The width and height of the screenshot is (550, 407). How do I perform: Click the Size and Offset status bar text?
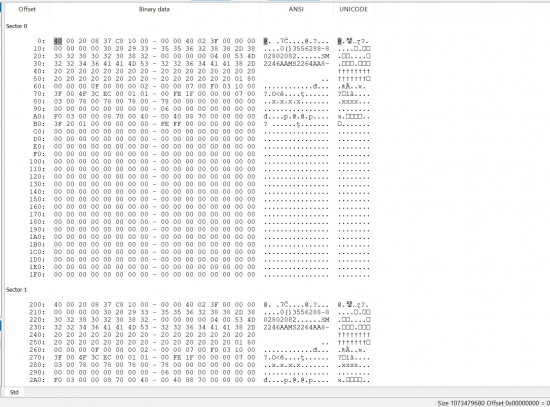[x=493, y=403]
